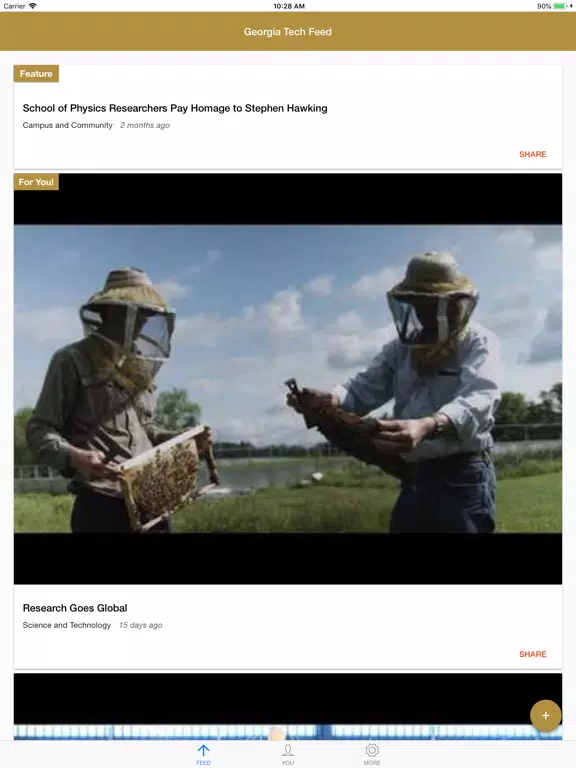The height and width of the screenshot is (768, 576).
Task: Tap the 15 days ago timestamp
Action: (141, 625)
